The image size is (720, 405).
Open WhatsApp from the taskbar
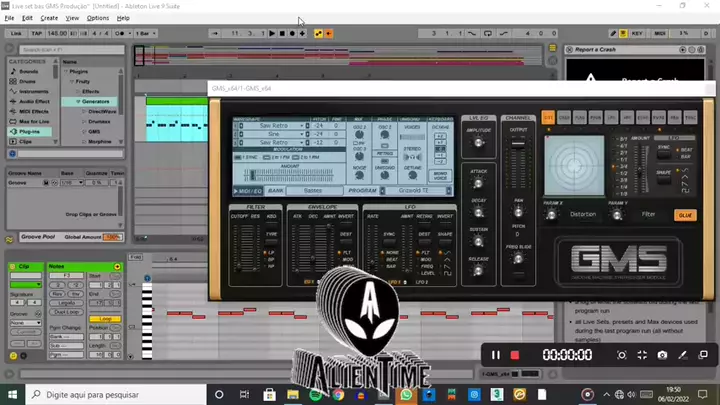pyautogui.click(x=406, y=395)
